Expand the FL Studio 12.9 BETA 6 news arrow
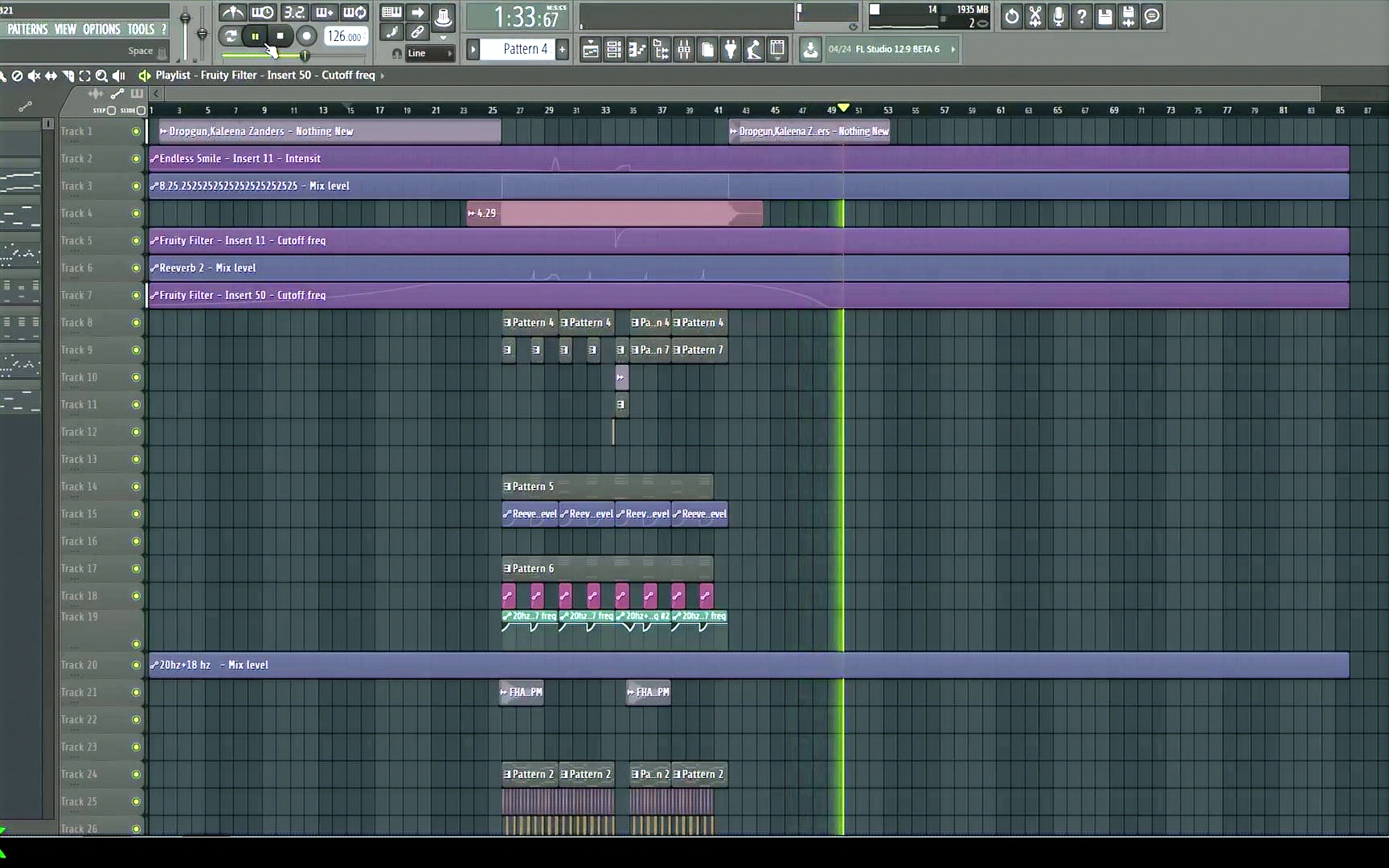The image size is (1389, 868). 953,50
